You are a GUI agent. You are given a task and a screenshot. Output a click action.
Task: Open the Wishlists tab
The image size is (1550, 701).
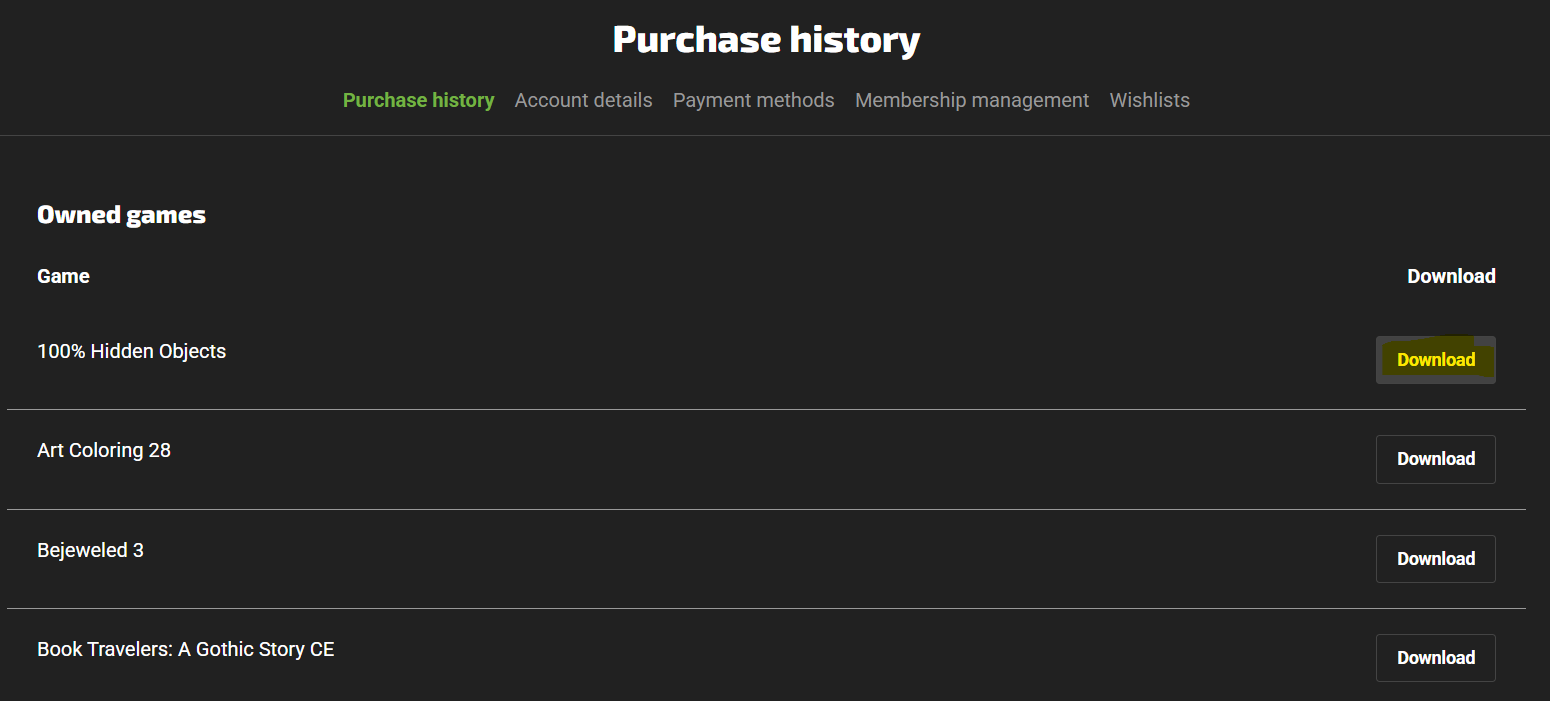click(x=1149, y=100)
